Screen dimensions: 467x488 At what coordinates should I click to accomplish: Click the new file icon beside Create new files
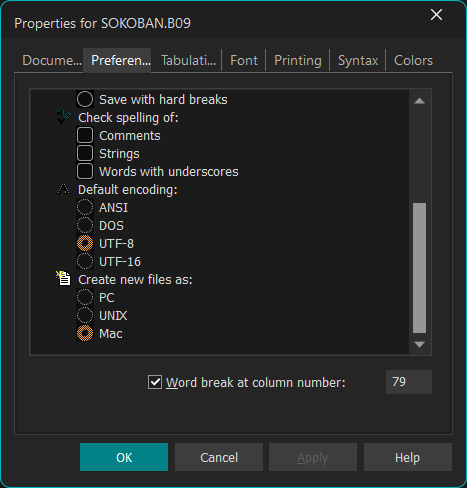(x=63, y=278)
